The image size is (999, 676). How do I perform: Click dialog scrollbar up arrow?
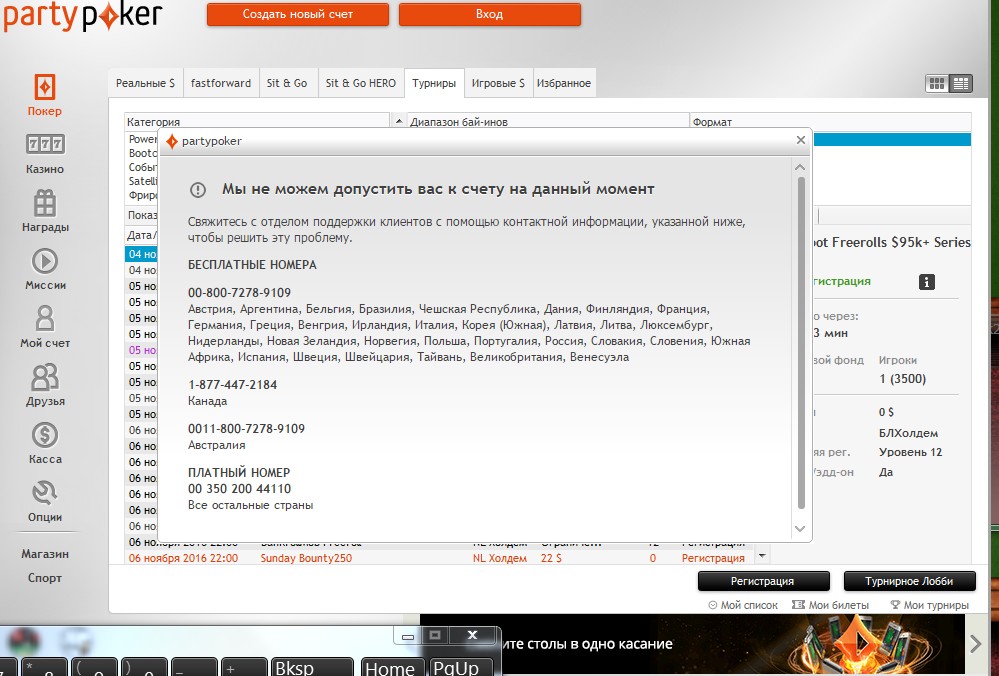(801, 168)
